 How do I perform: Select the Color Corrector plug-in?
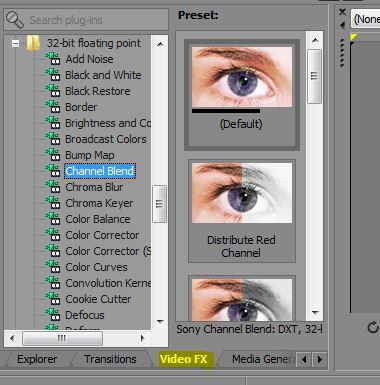click(x=102, y=235)
